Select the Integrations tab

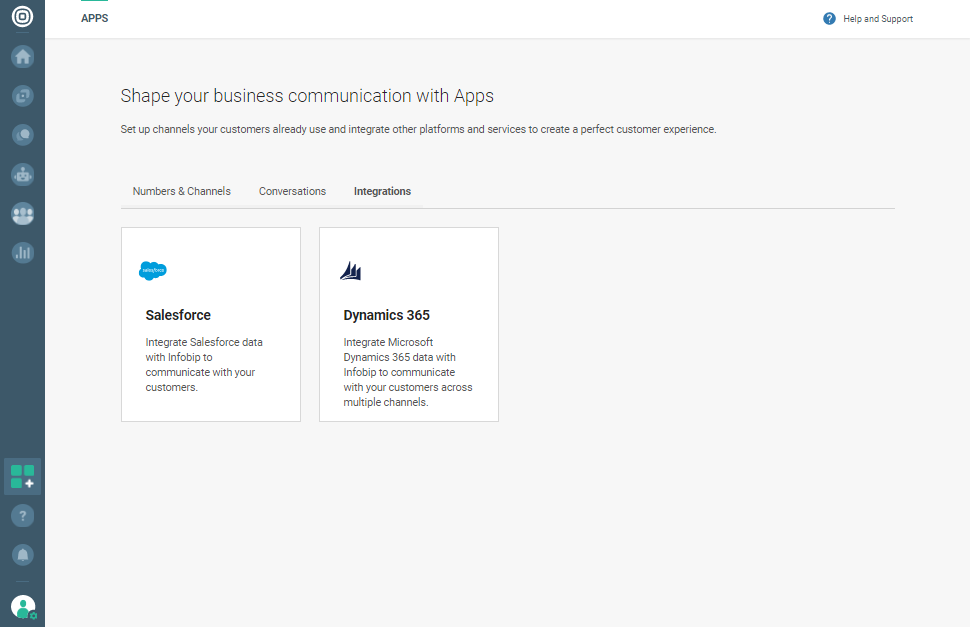click(x=382, y=191)
